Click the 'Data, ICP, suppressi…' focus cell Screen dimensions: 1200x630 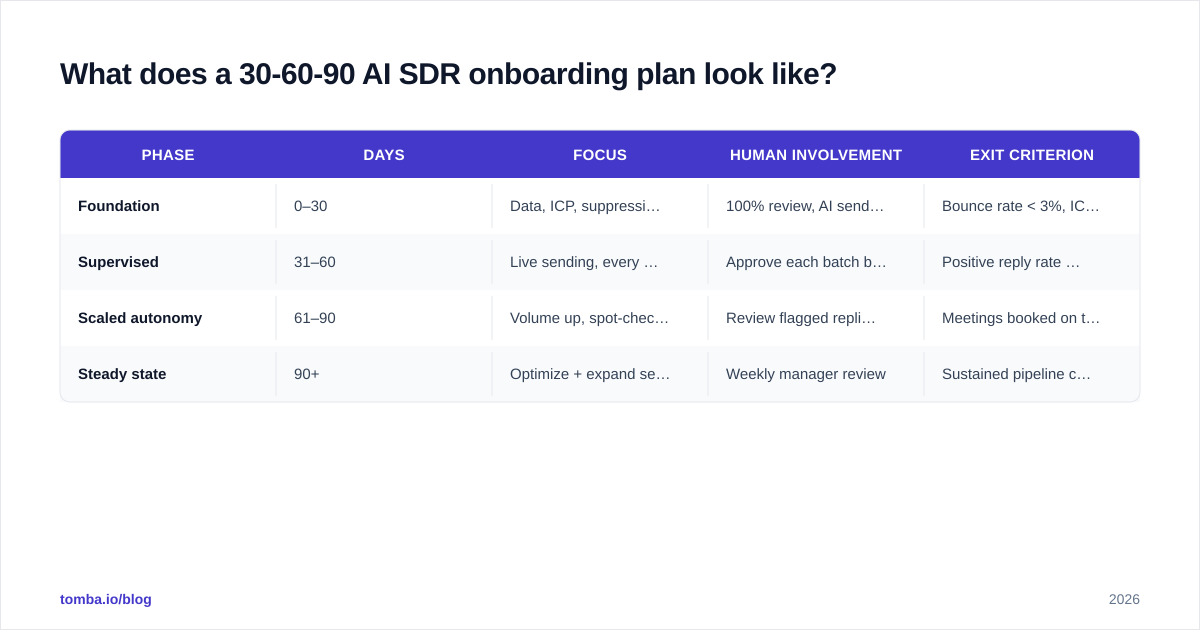[x=600, y=206]
